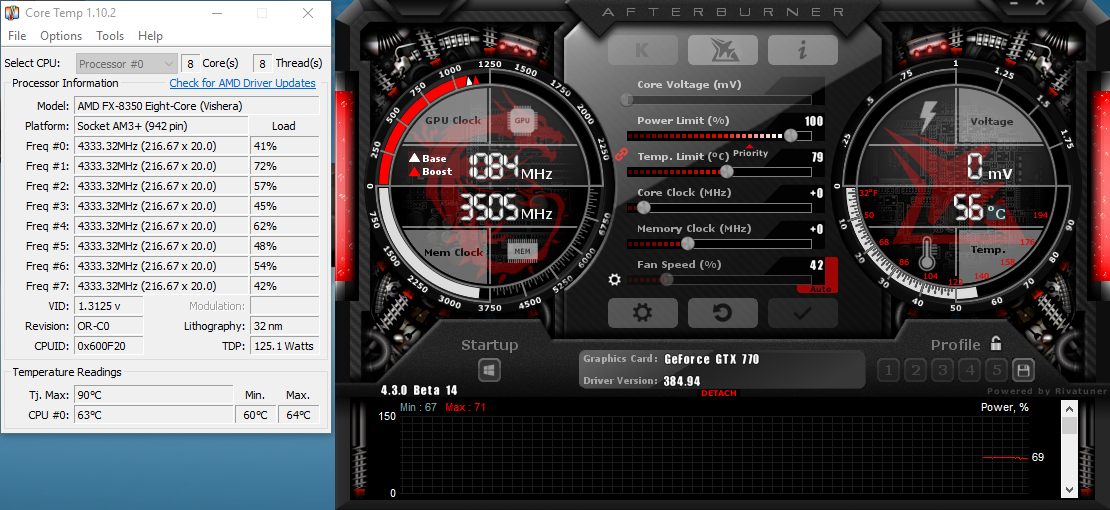Select profile slot 3
1110x510 pixels.
click(942, 370)
